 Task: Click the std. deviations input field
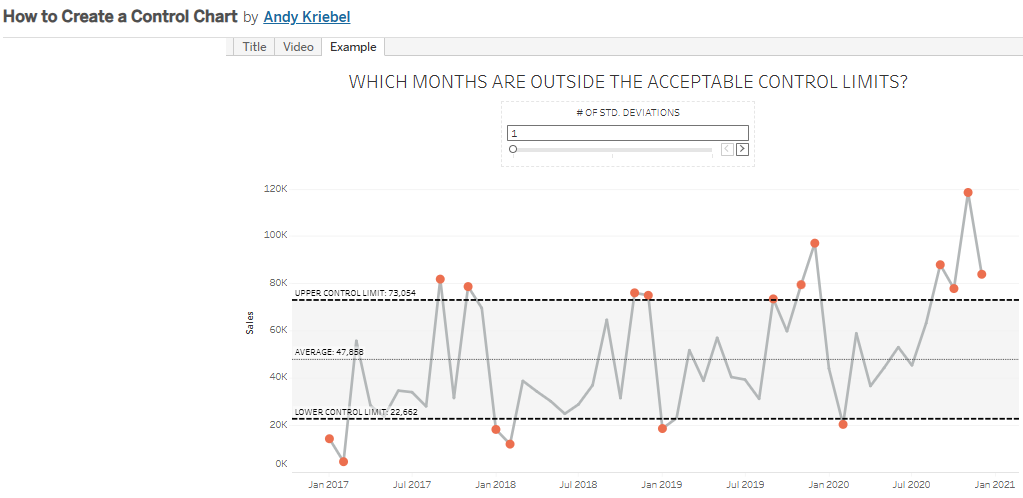pos(627,133)
